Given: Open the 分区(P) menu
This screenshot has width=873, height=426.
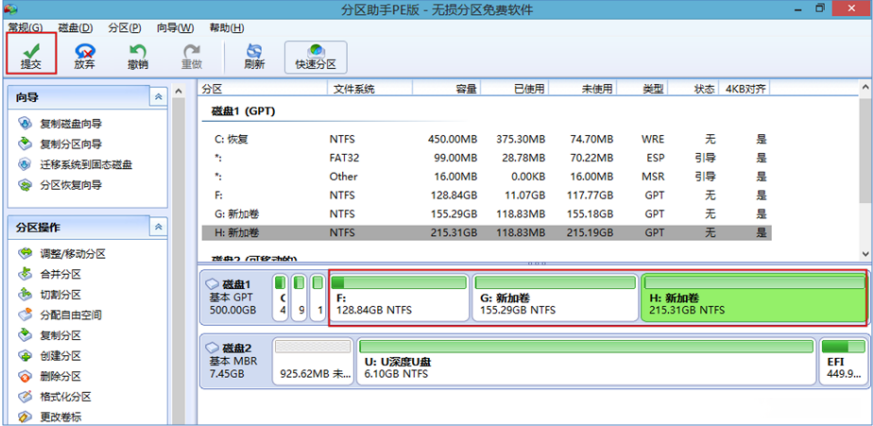Looking at the screenshot, I should (125, 27).
